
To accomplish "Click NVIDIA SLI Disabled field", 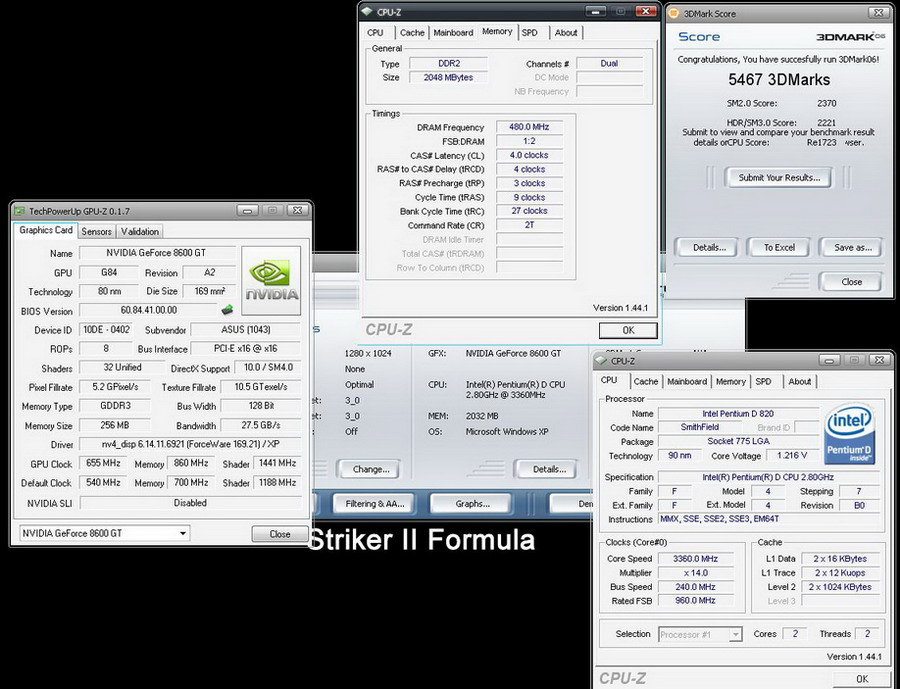I will point(190,502).
